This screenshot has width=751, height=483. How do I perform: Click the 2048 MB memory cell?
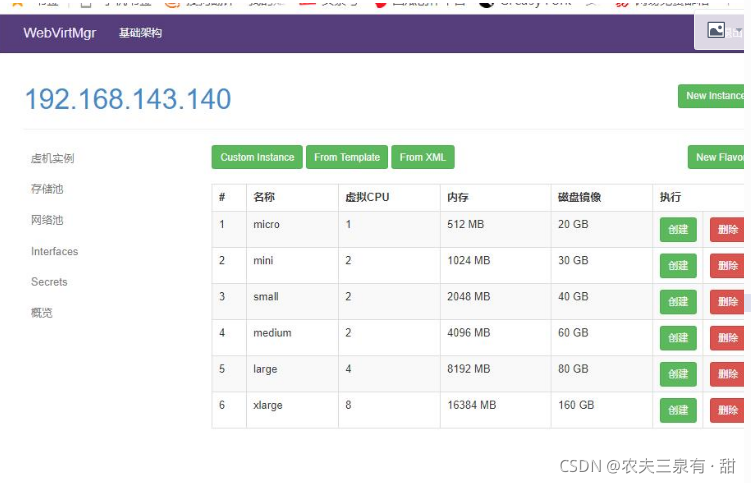[495, 302]
